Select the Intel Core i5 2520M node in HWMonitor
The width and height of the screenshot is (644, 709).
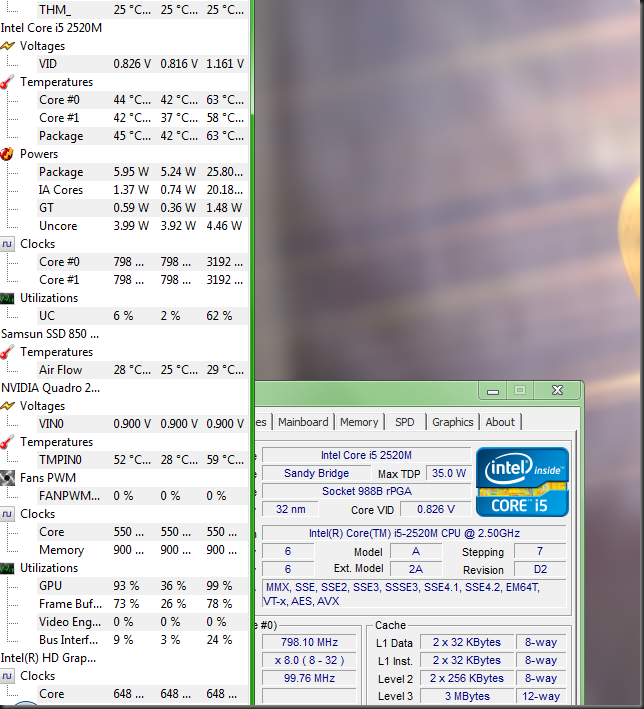click(x=51, y=28)
